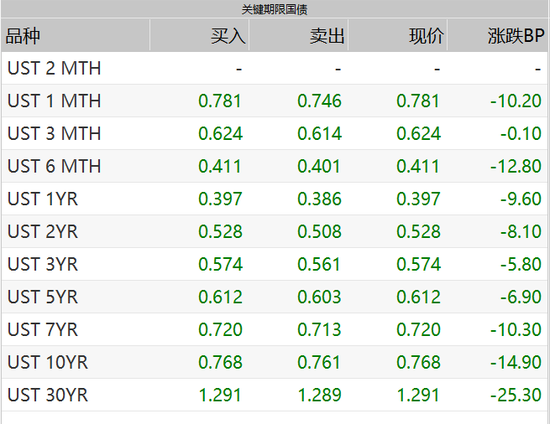Choose the UST 7YR instrument

pyautogui.click(x=43, y=329)
